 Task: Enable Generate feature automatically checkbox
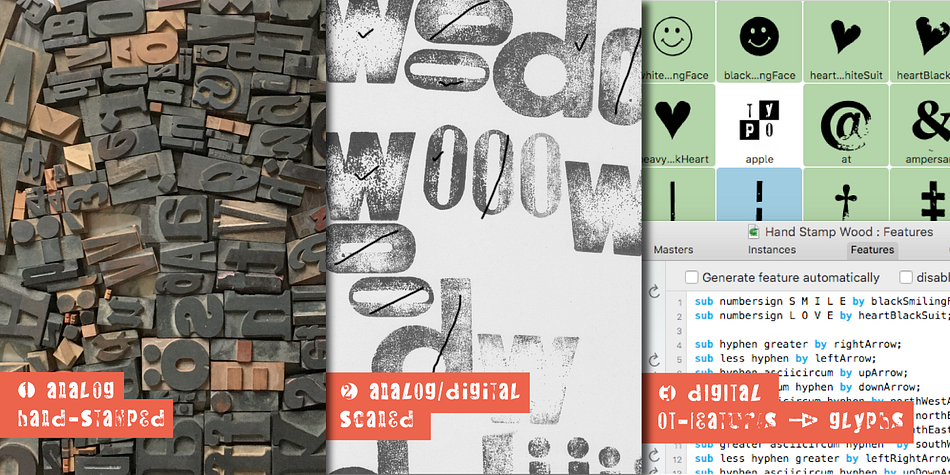click(691, 277)
